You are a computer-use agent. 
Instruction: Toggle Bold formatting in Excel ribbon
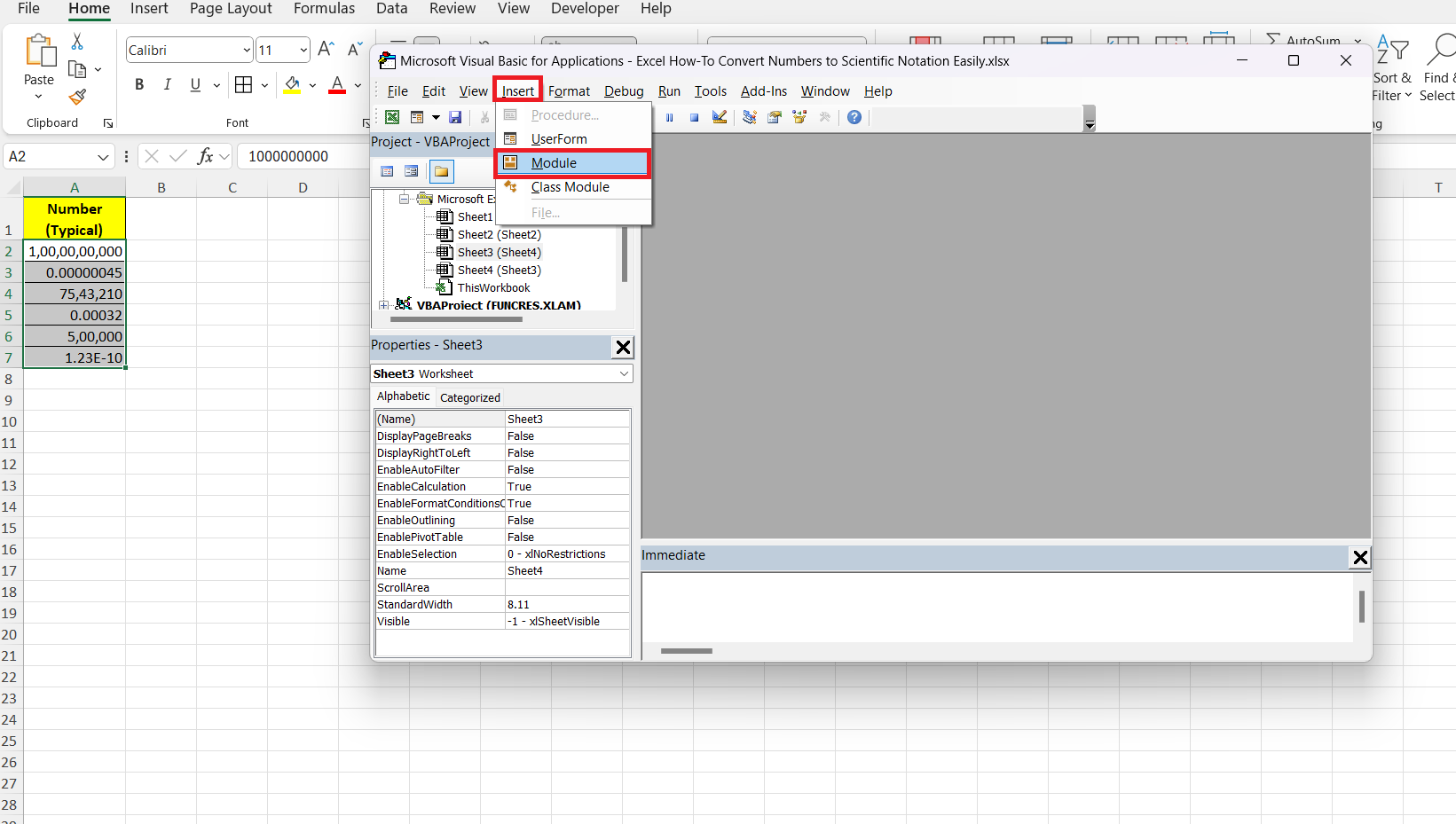point(139,84)
